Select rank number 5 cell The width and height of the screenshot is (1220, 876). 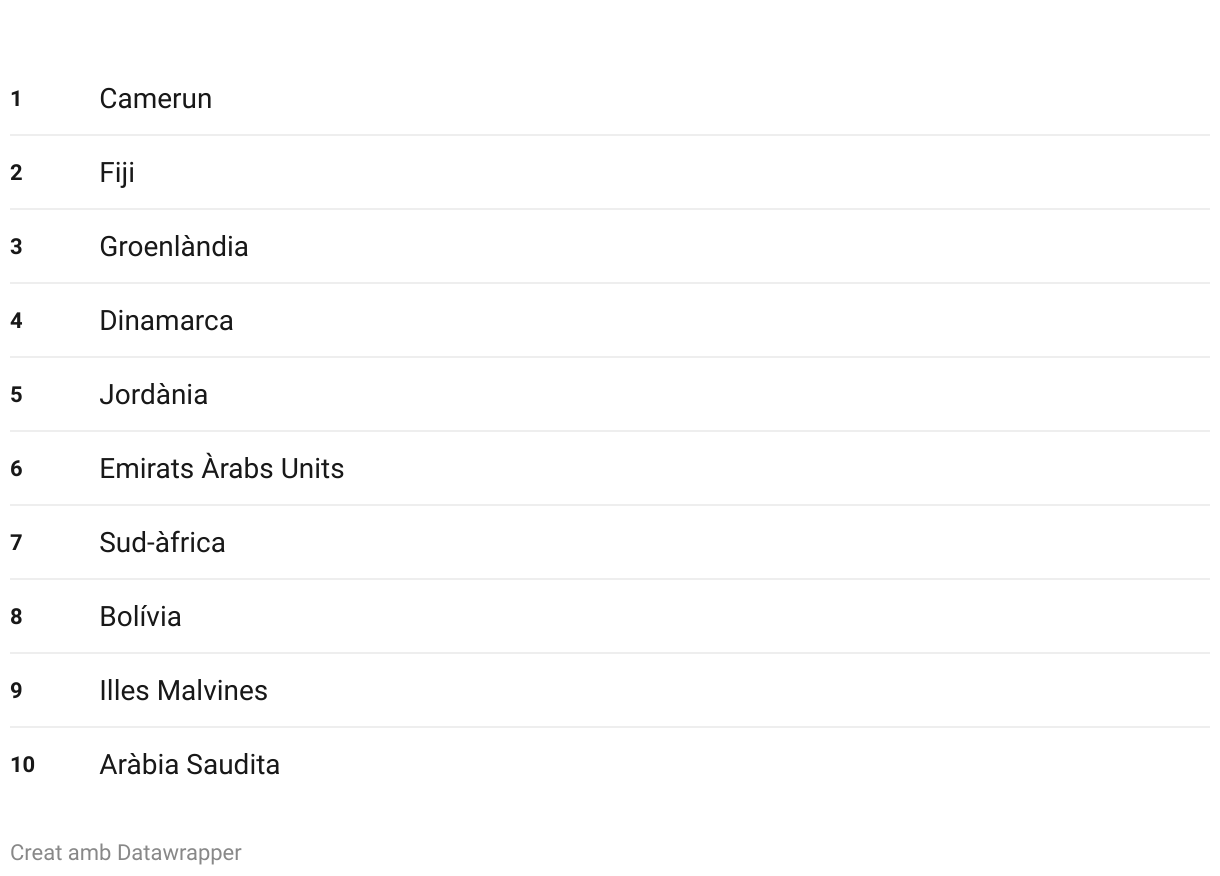(x=16, y=395)
